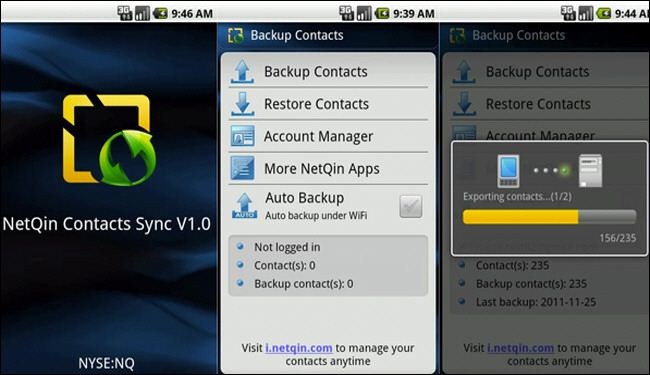The width and height of the screenshot is (650, 375).
Task: Select Backup Contacts in the dimmed right screen
Action: pos(537,72)
